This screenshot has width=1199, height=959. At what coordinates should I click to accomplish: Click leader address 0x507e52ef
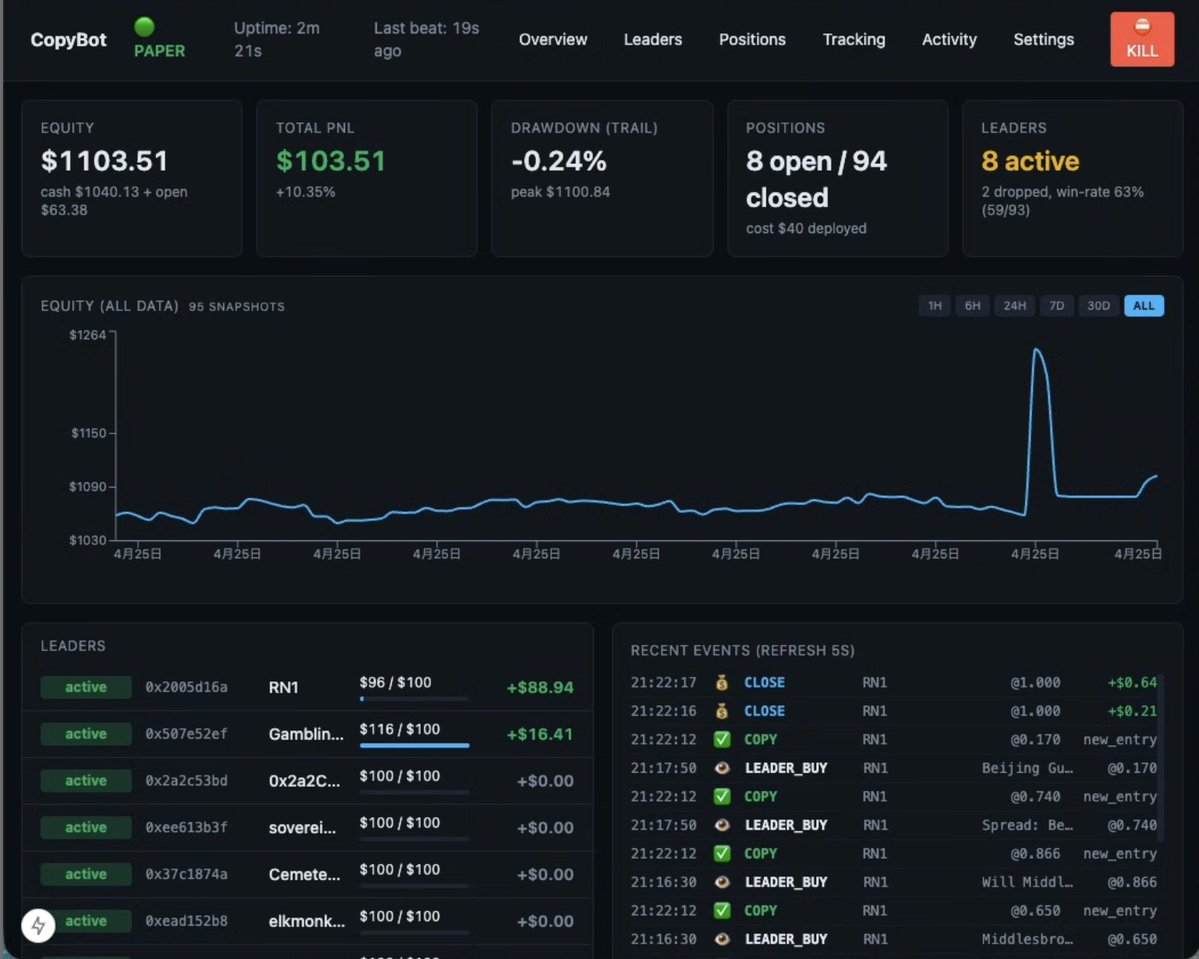[x=187, y=733]
